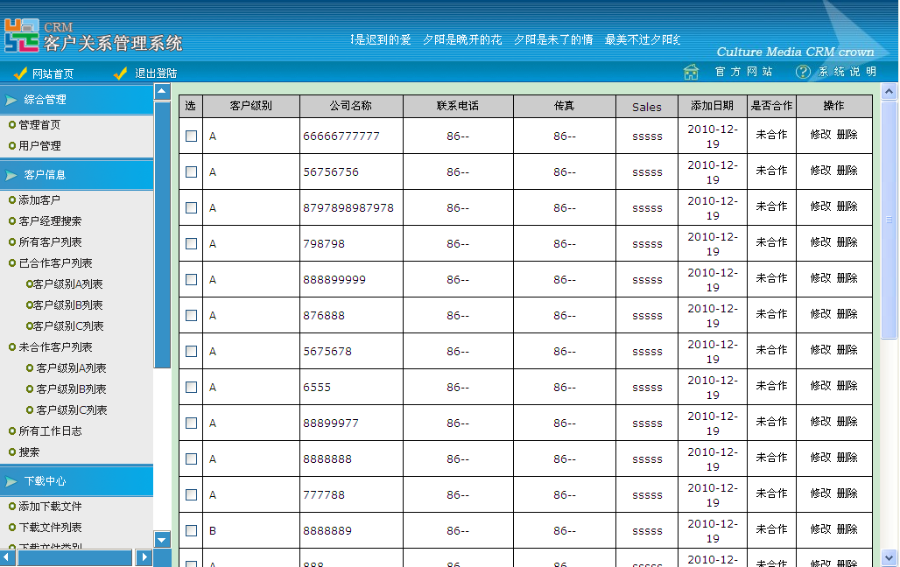Open 添加客户 page
Screen dimensions: 900x567
pyautogui.click(x=40, y=200)
